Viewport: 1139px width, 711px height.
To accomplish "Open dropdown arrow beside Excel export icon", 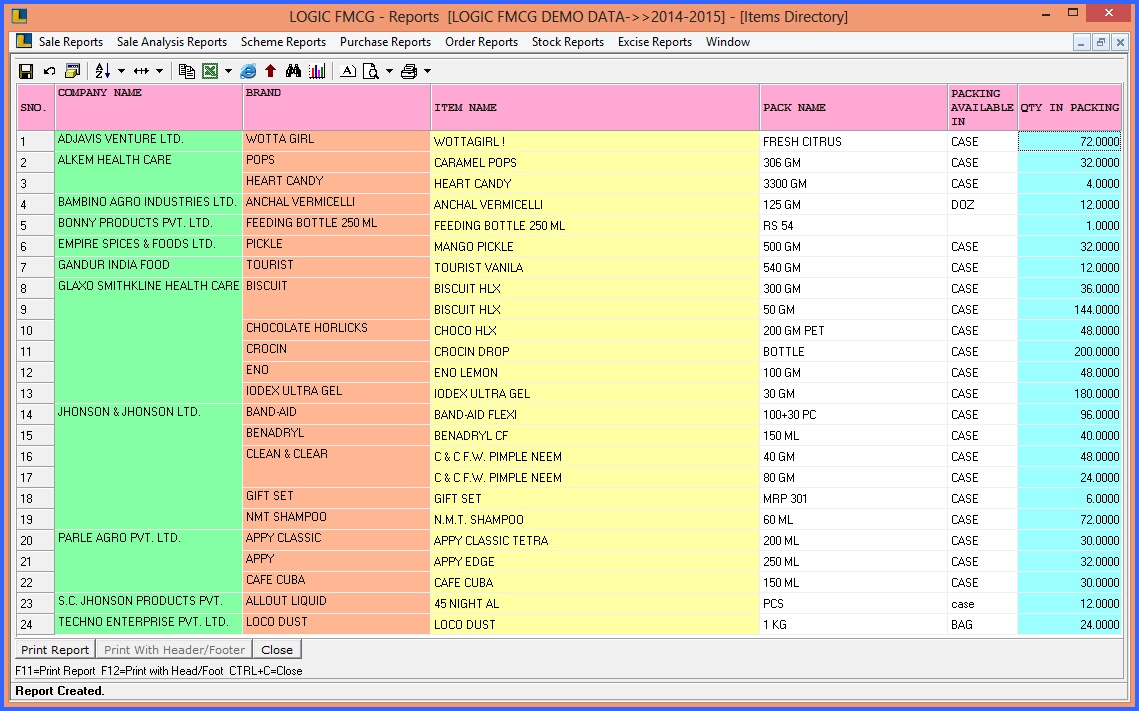I will 228,71.
